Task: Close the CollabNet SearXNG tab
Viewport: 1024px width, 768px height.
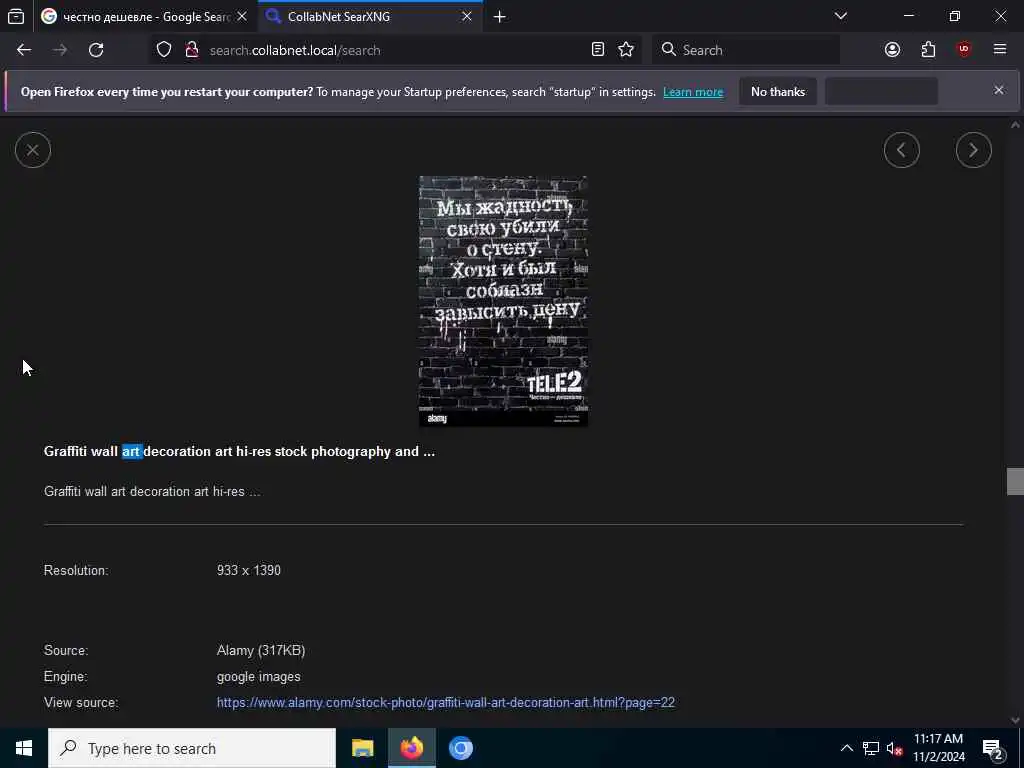Action: click(x=466, y=16)
